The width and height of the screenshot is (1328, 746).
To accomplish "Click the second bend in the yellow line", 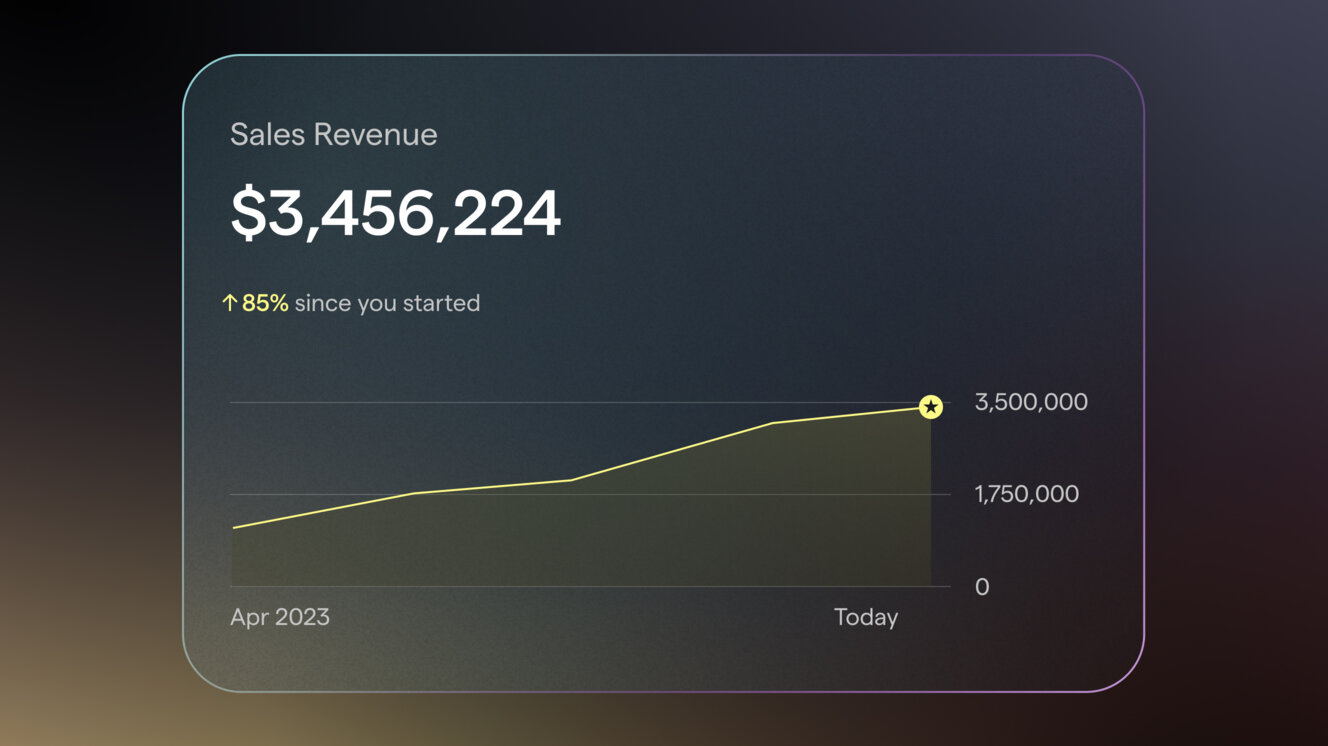I will (572, 480).
